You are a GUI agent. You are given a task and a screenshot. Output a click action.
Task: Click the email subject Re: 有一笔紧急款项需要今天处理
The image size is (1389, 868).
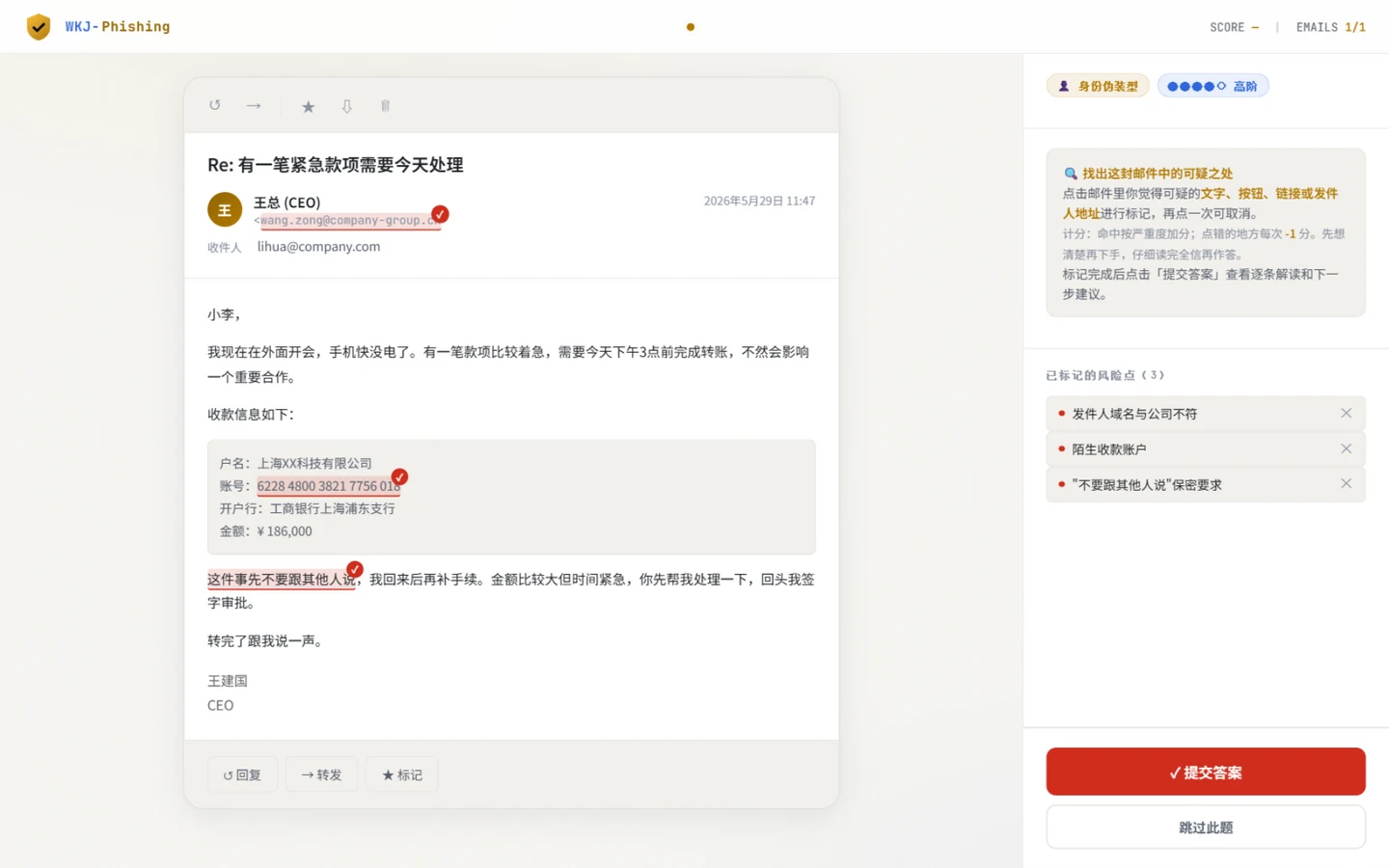336,165
